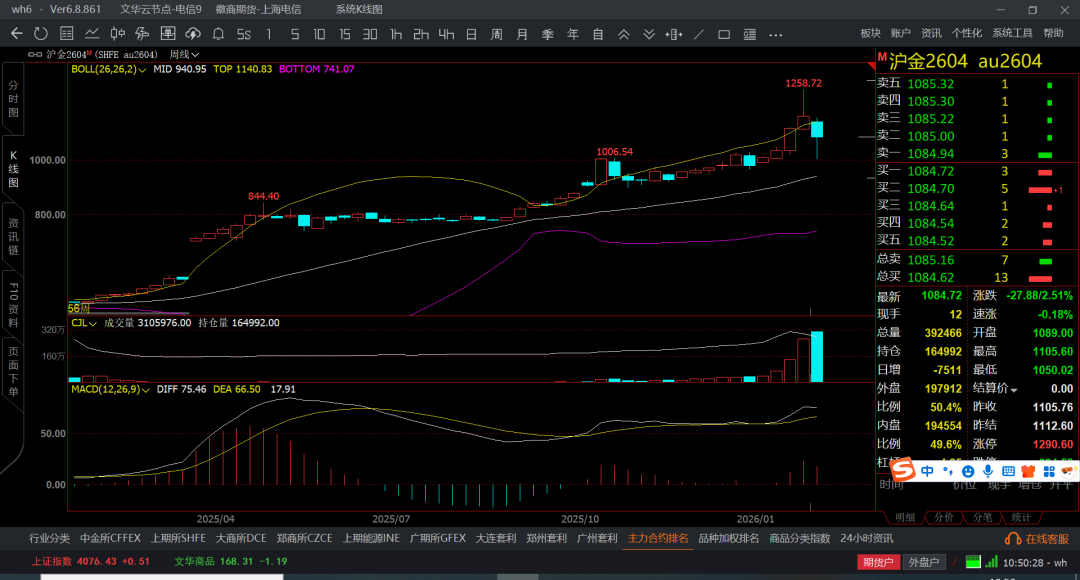
Task: Open the 主力合约排名 tab
Action: 658,539
